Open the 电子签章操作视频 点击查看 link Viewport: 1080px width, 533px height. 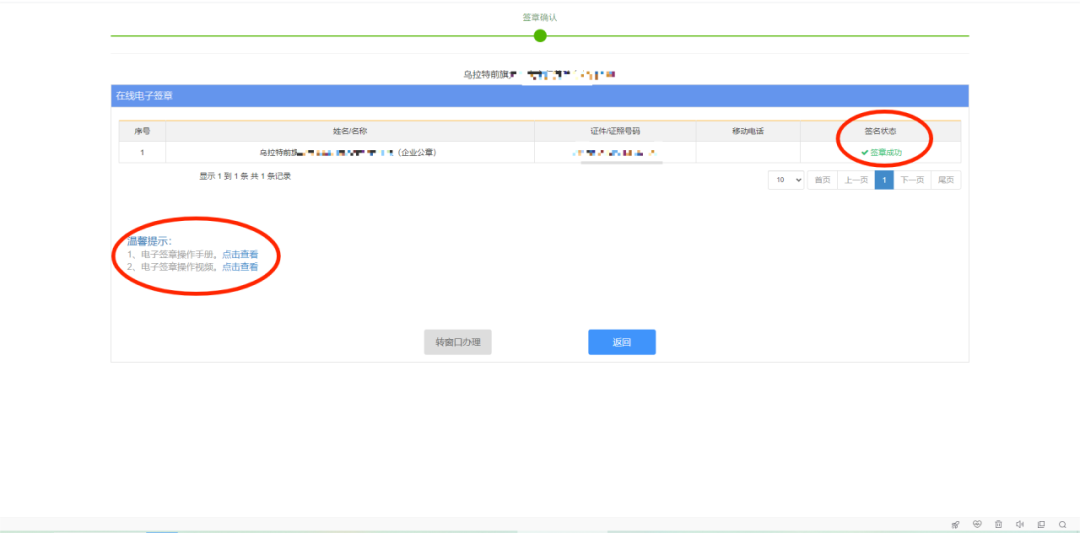pos(240,266)
